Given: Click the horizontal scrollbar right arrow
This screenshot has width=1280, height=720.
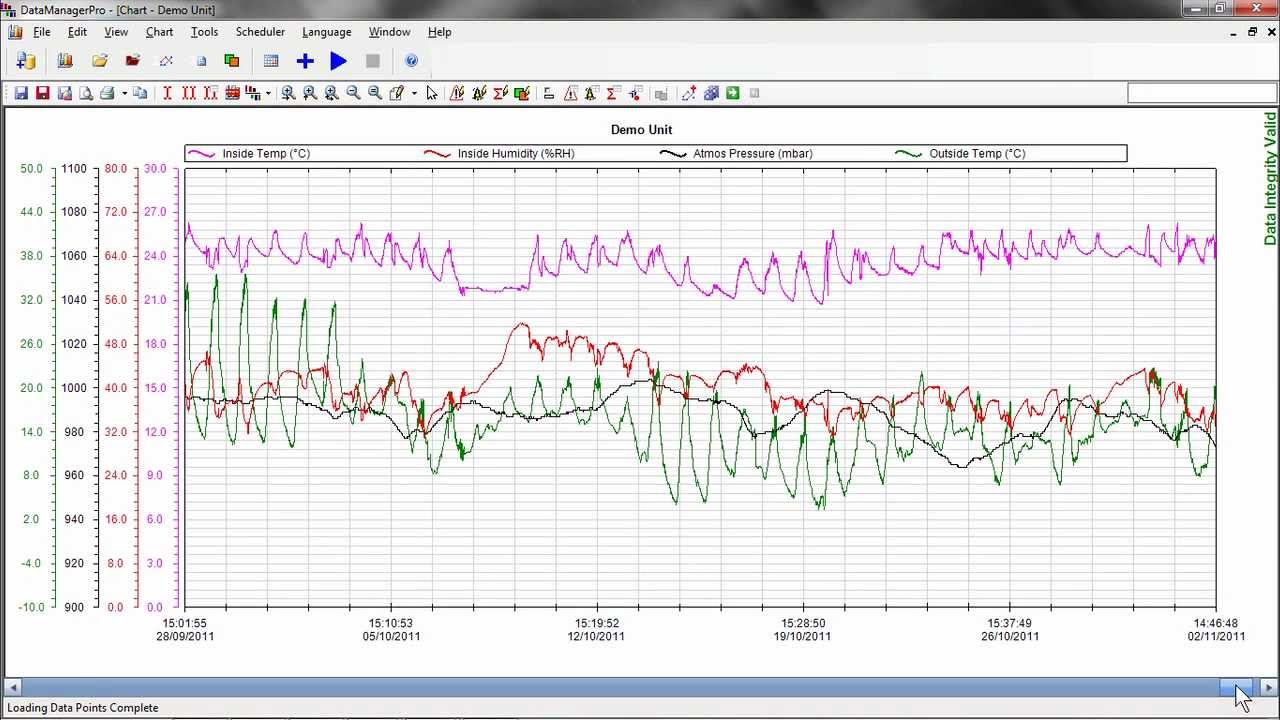Looking at the screenshot, I should (1269, 687).
